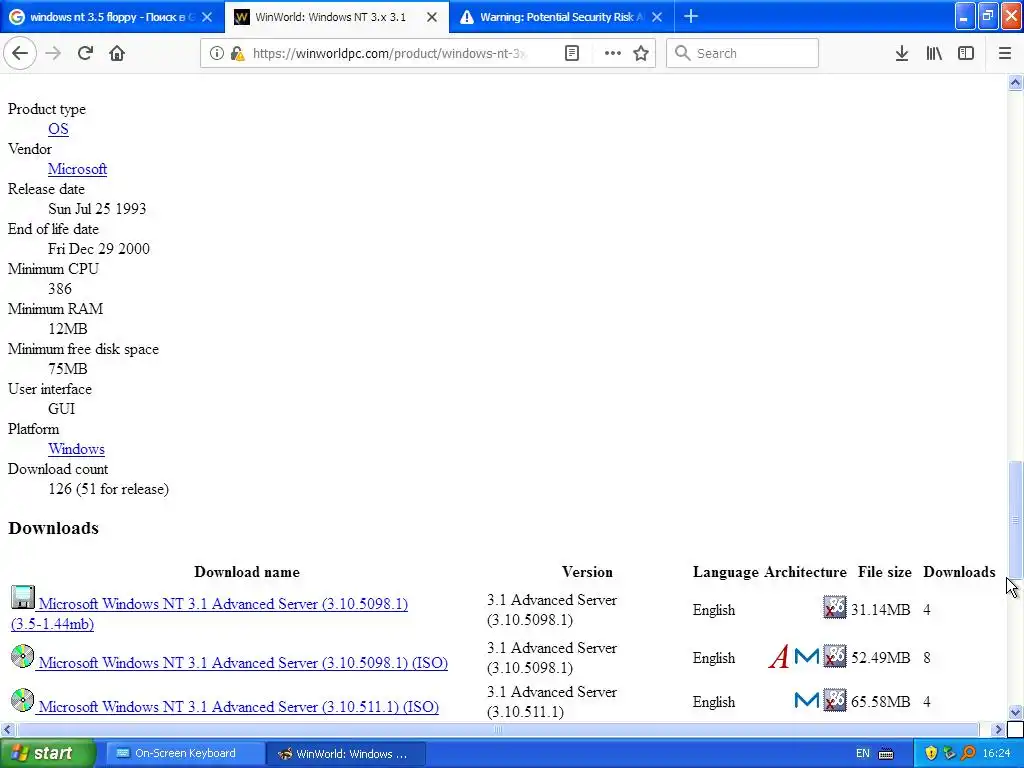
Task: Click CD icon for 3.10.511.1 ISO download
Action: point(23,700)
